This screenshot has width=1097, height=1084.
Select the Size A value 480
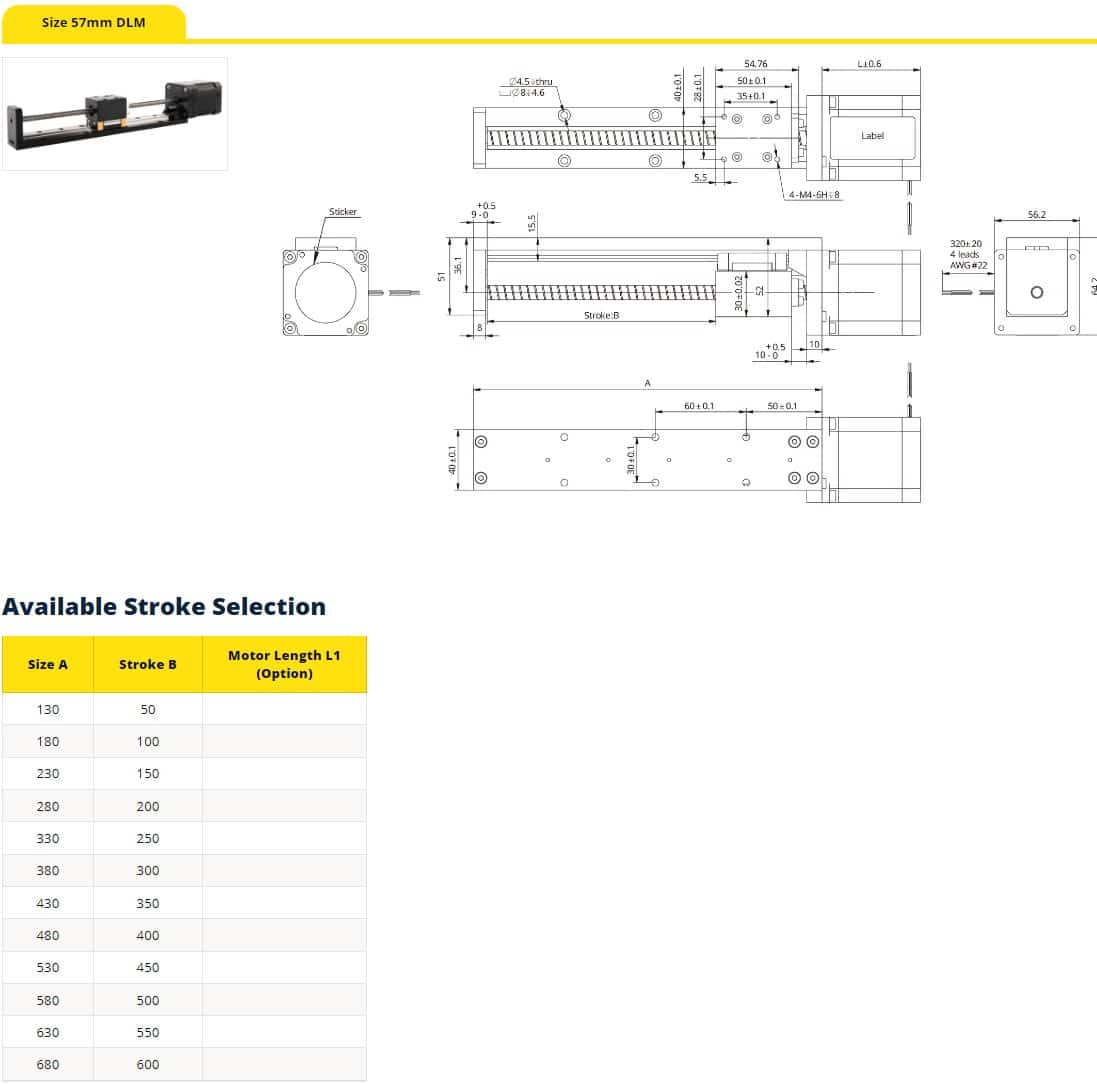point(48,935)
